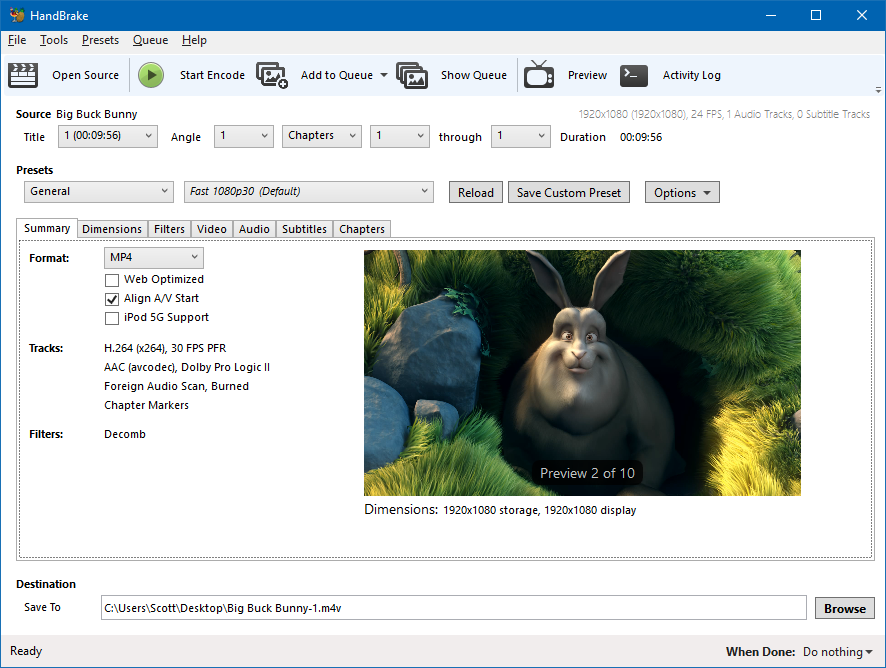Viewport: 886px width, 668px height.
Task: Click the Big Buck Bunny preview image
Action: coord(582,373)
